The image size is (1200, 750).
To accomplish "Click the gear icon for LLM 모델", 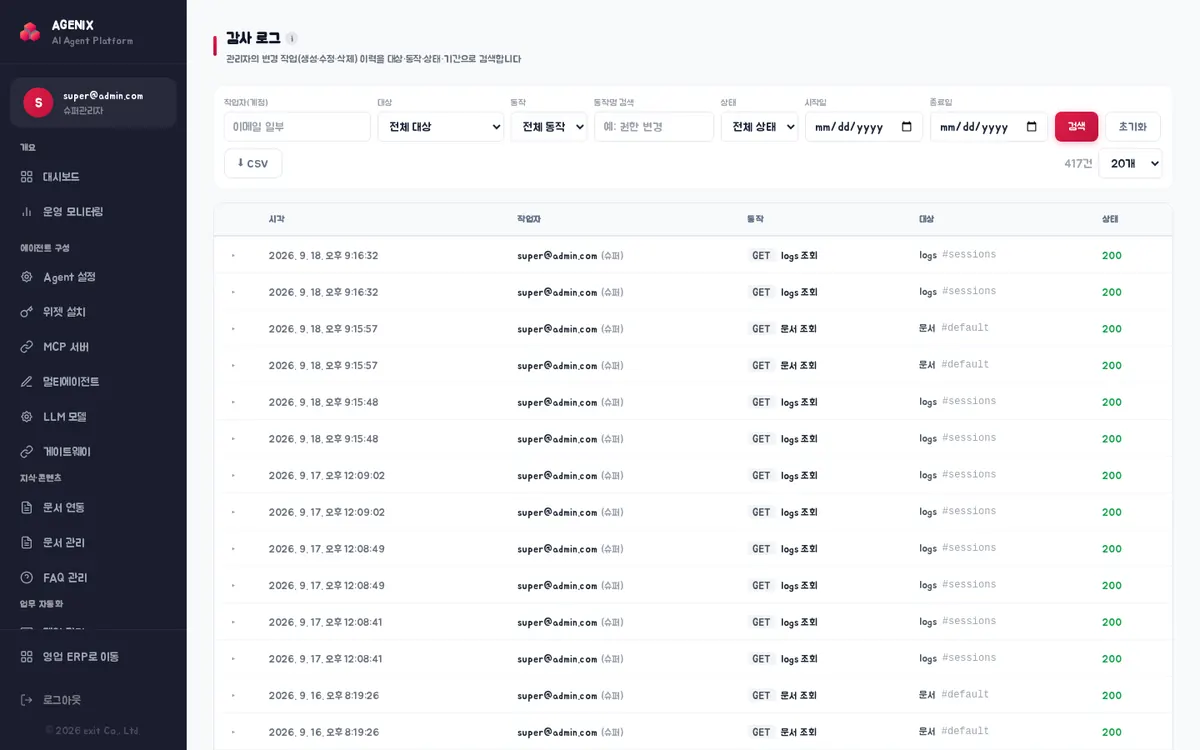I will pyautogui.click(x=27, y=417).
